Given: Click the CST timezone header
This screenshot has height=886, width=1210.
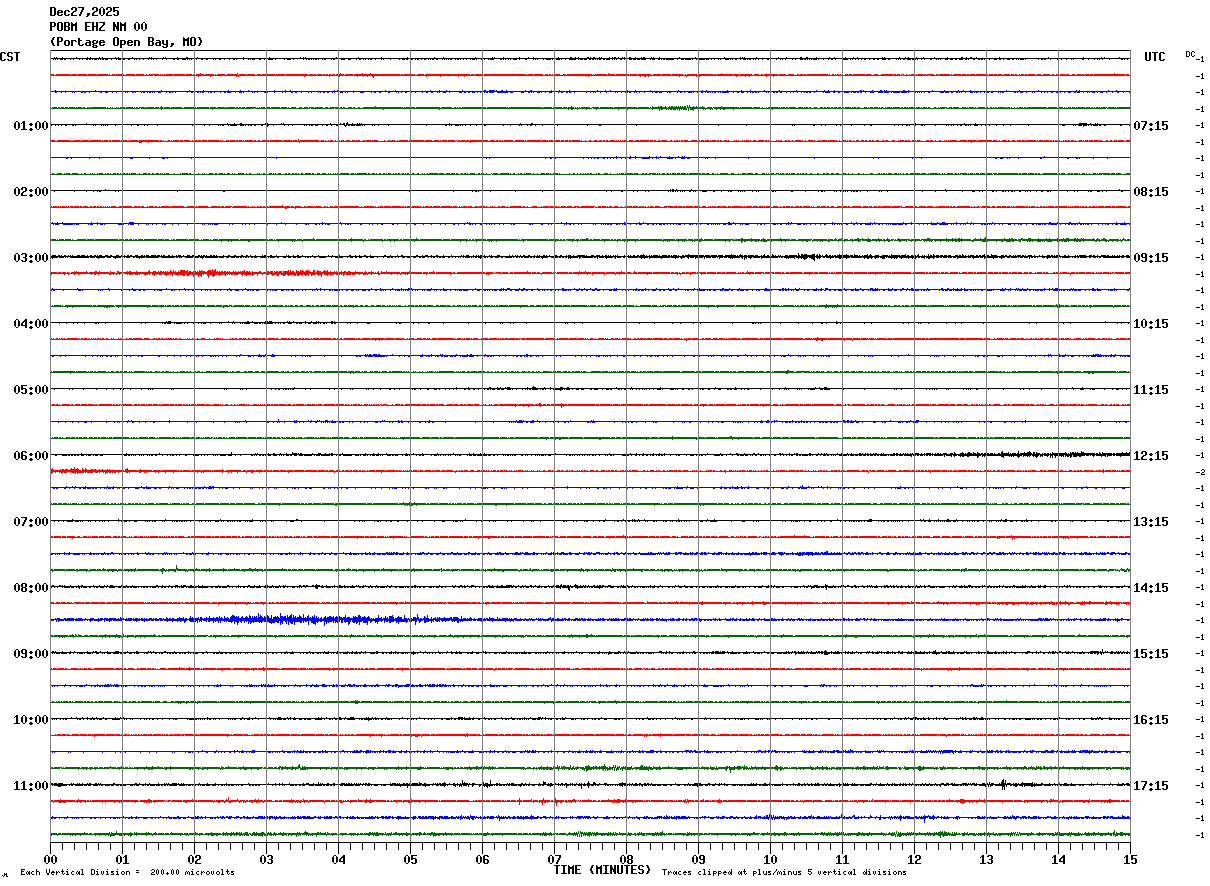Looking at the screenshot, I should (x=10, y=58).
